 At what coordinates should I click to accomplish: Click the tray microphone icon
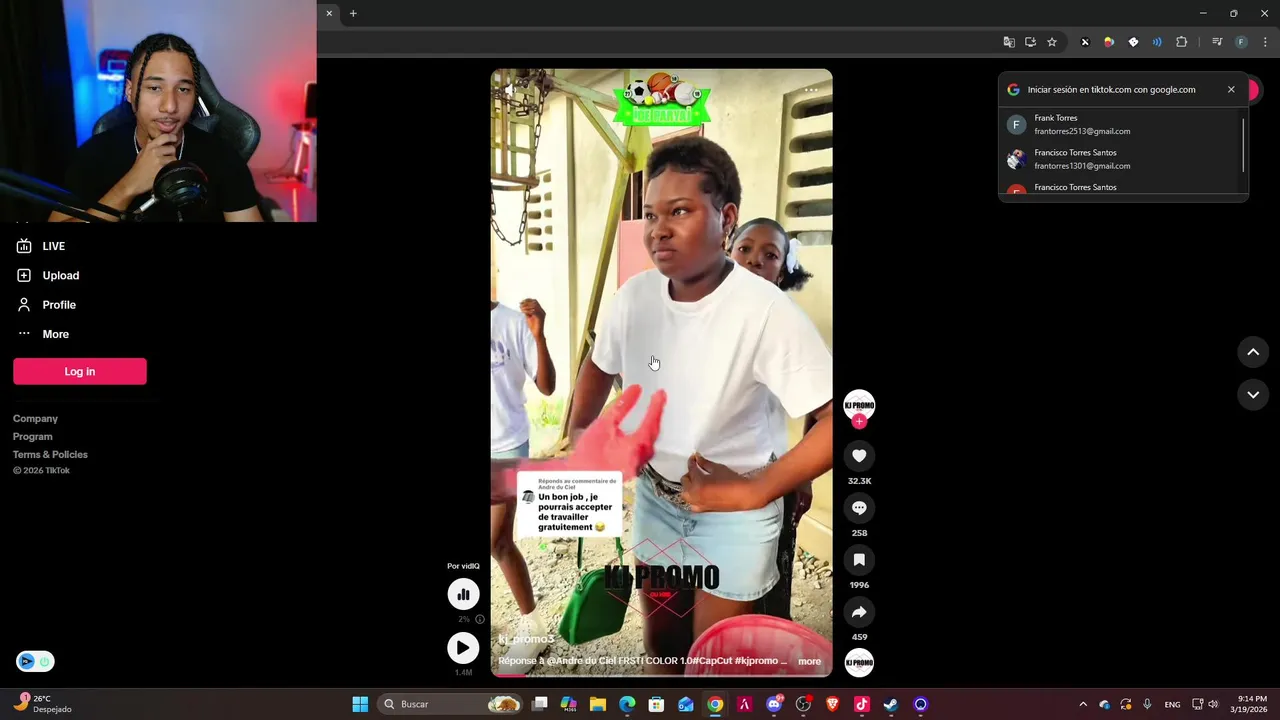click(1147, 704)
